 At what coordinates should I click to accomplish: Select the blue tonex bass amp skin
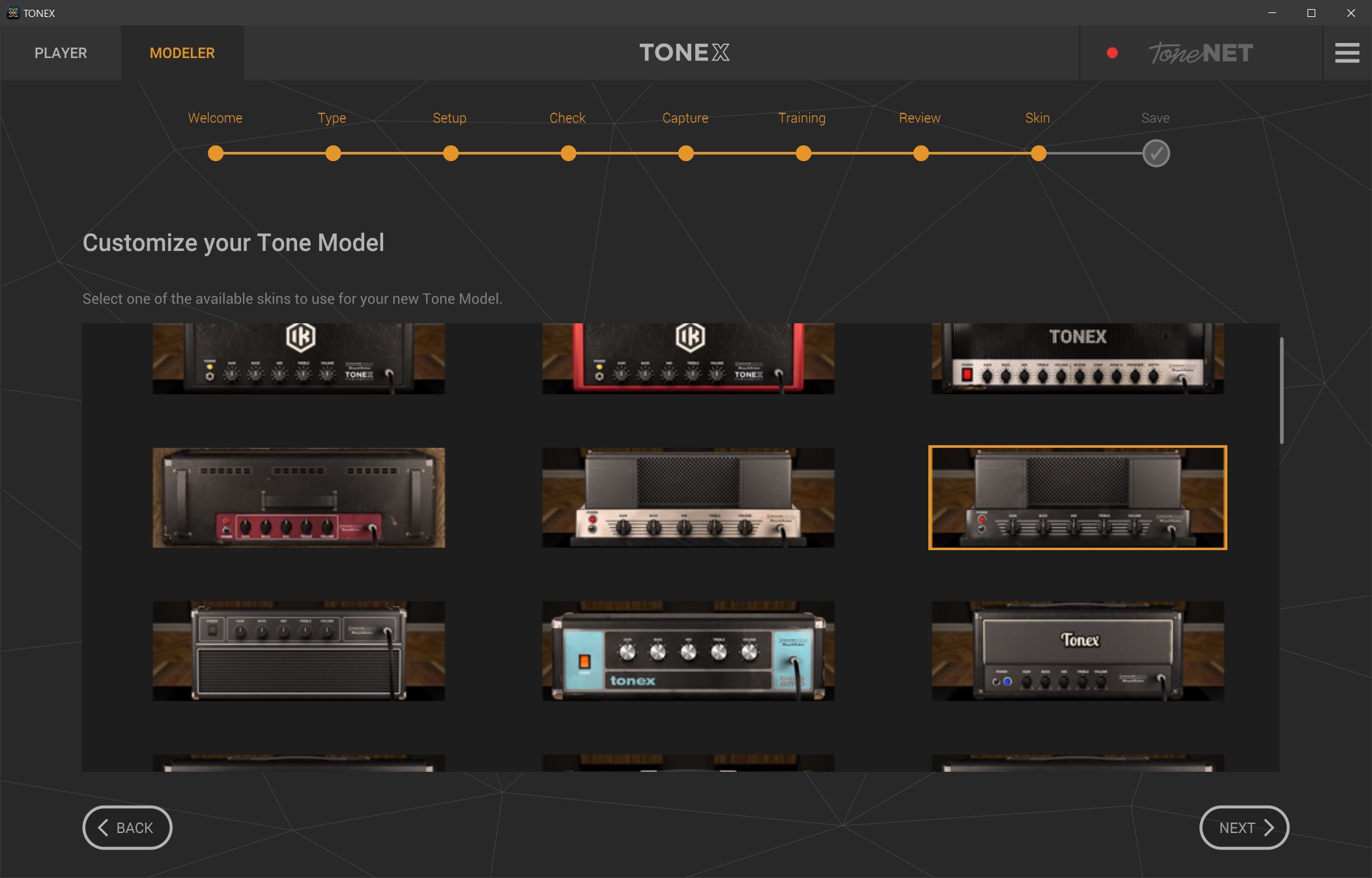688,651
